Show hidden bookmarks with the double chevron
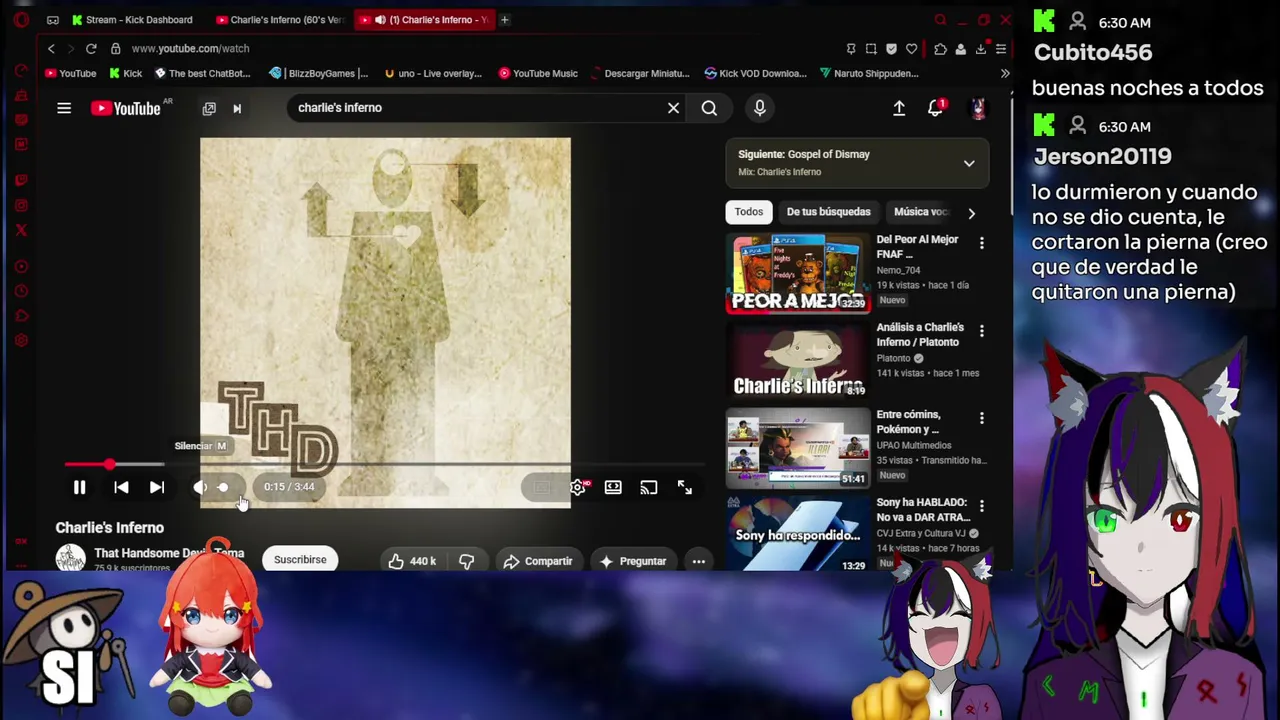Viewport: 1280px width, 720px height. pyautogui.click(x=1005, y=73)
